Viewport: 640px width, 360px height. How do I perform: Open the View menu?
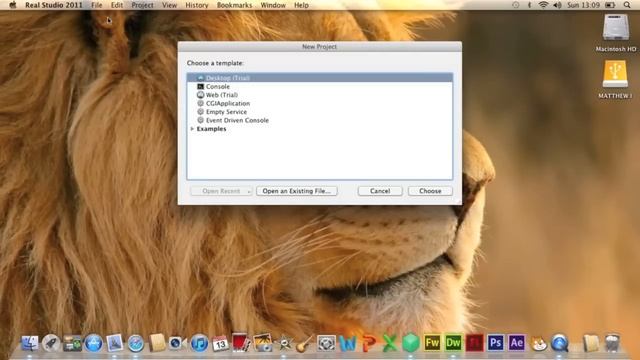(169, 5)
